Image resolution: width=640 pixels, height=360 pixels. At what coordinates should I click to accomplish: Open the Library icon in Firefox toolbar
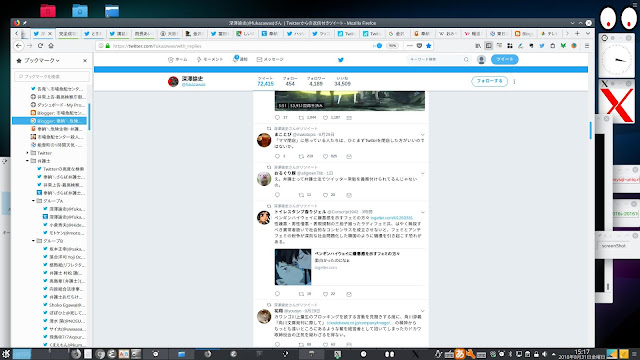pyautogui.click(x=478, y=46)
